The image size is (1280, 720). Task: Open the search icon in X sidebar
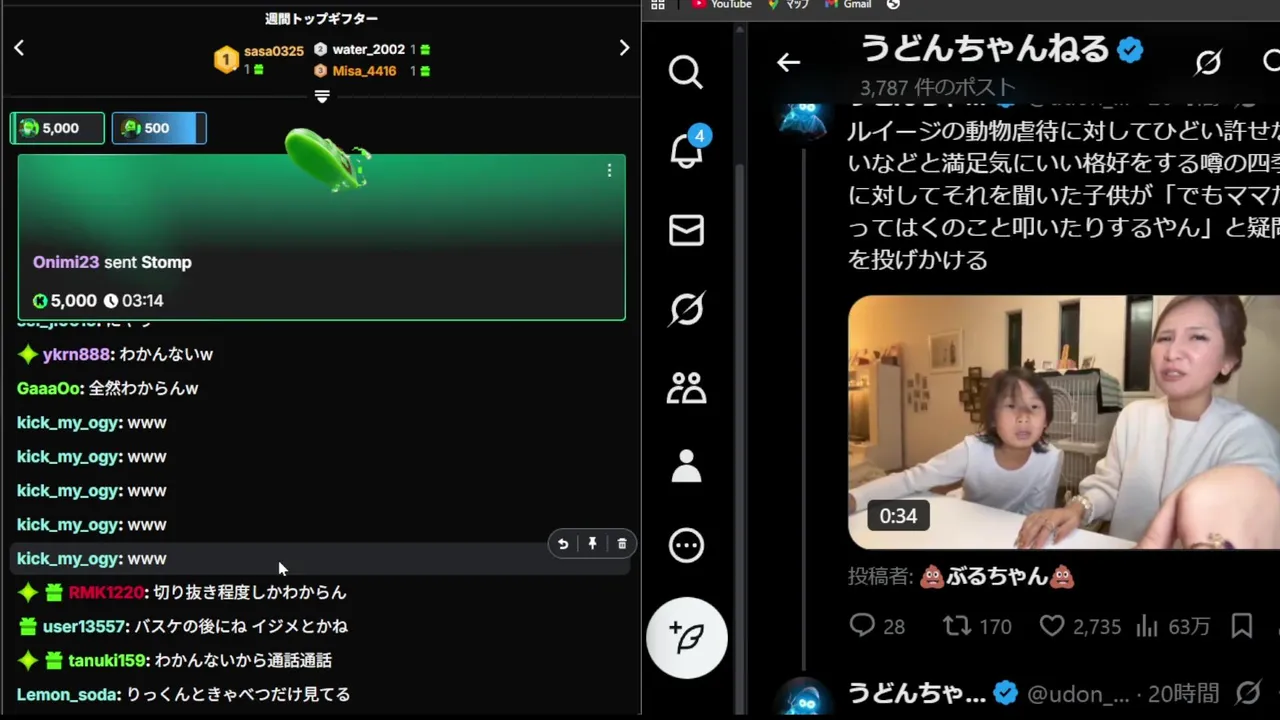(686, 72)
